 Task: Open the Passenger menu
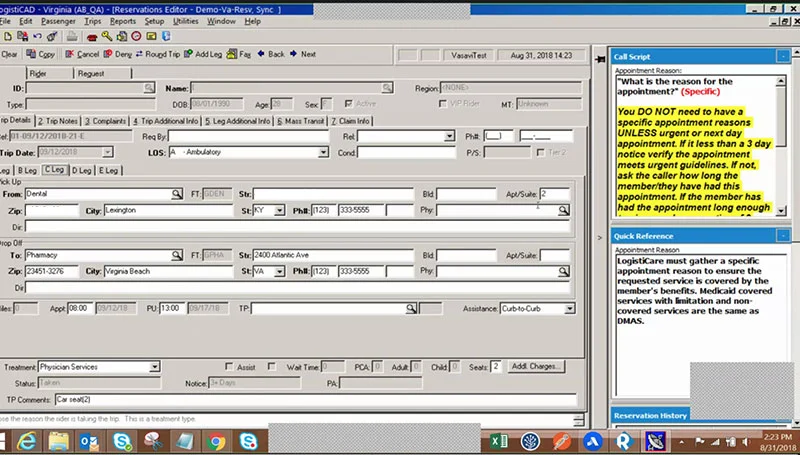point(58,21)
